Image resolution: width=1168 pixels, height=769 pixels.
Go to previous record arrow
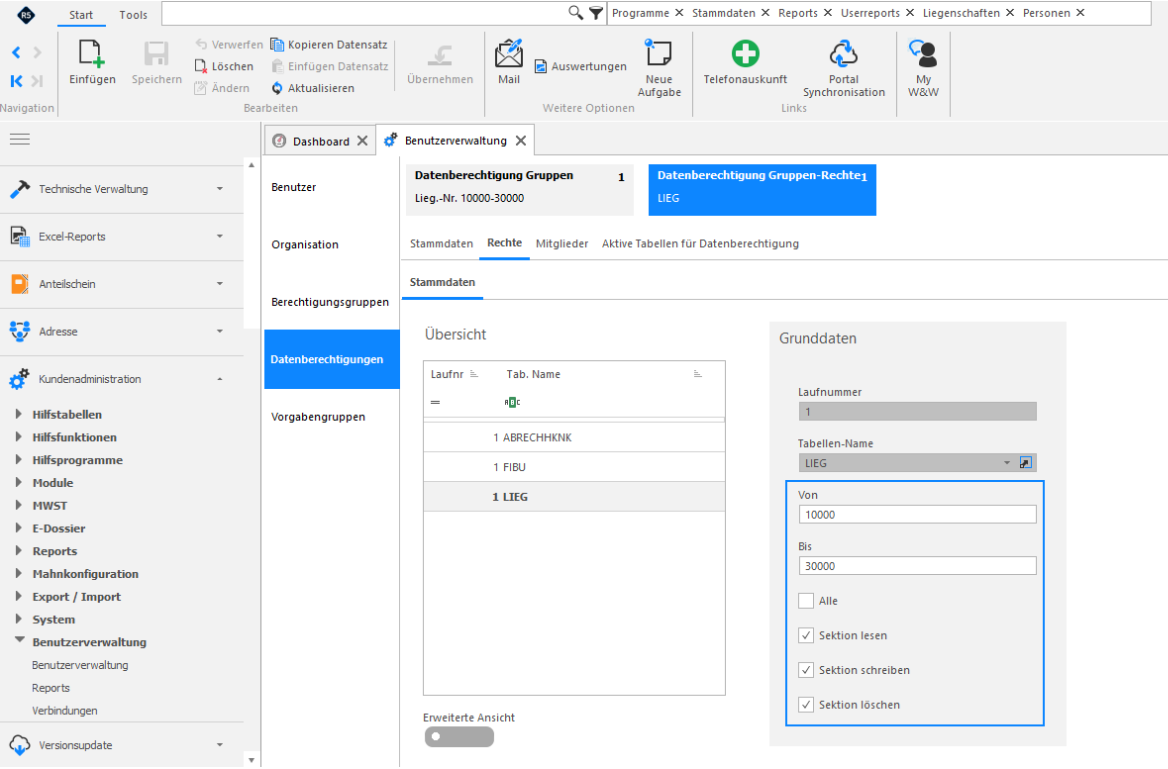point(16,52)
